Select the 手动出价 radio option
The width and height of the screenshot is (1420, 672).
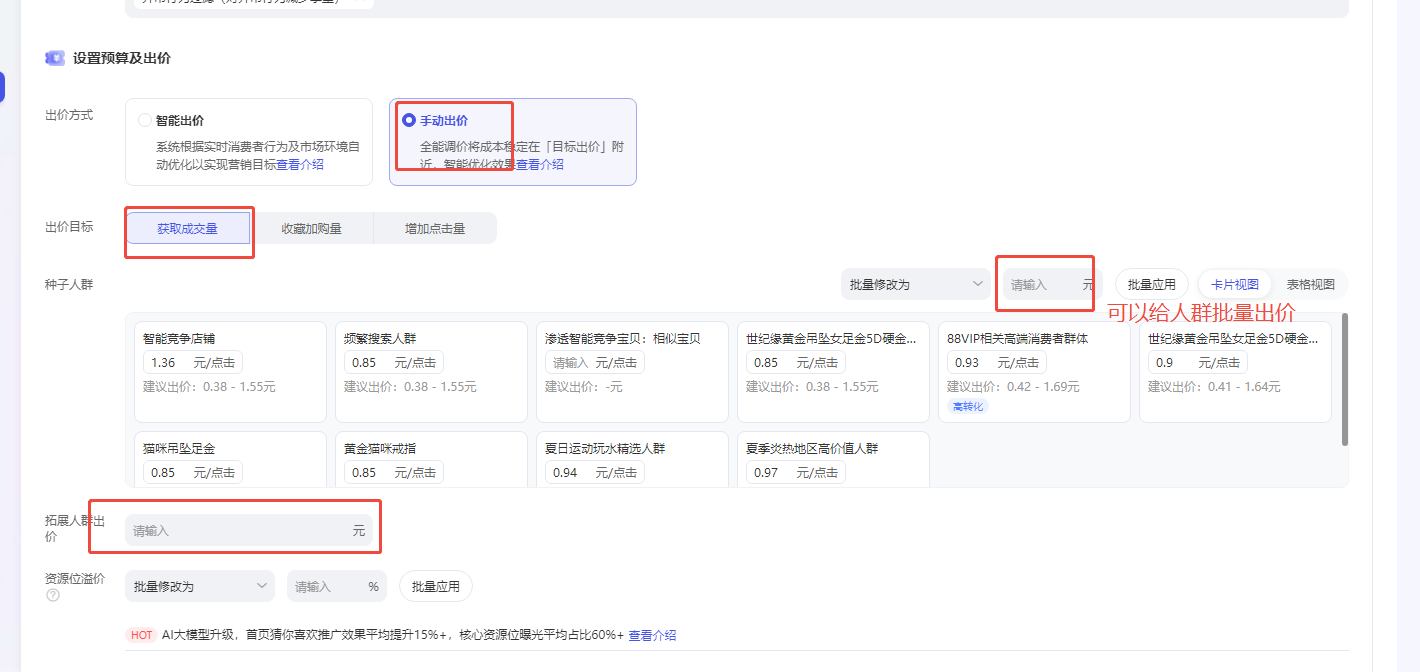pos(409,120)
